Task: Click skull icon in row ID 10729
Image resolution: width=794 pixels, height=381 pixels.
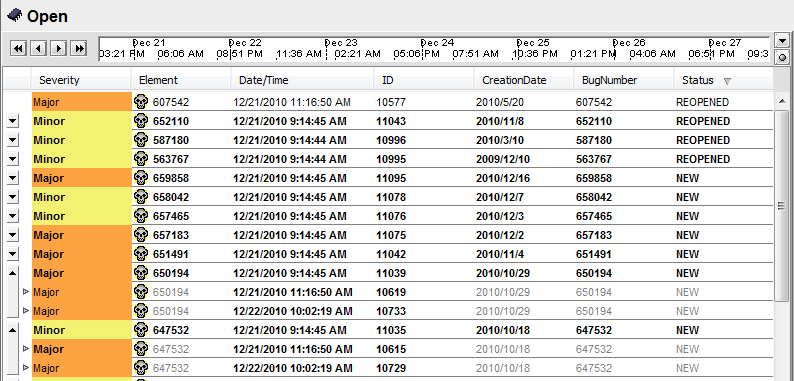Action: [x=141, y=368]
